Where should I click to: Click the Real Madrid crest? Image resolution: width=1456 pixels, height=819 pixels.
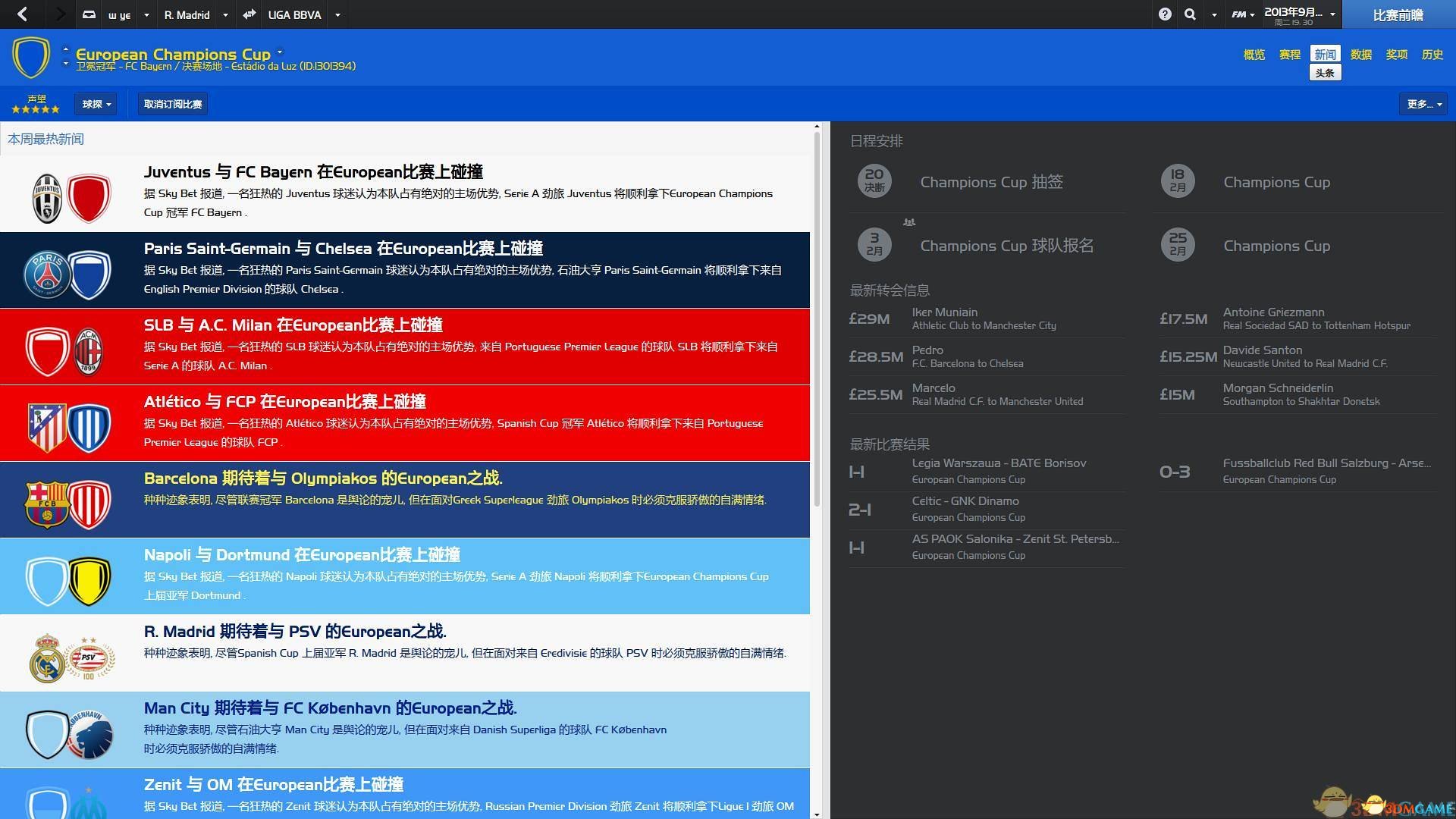click(47, 658)
